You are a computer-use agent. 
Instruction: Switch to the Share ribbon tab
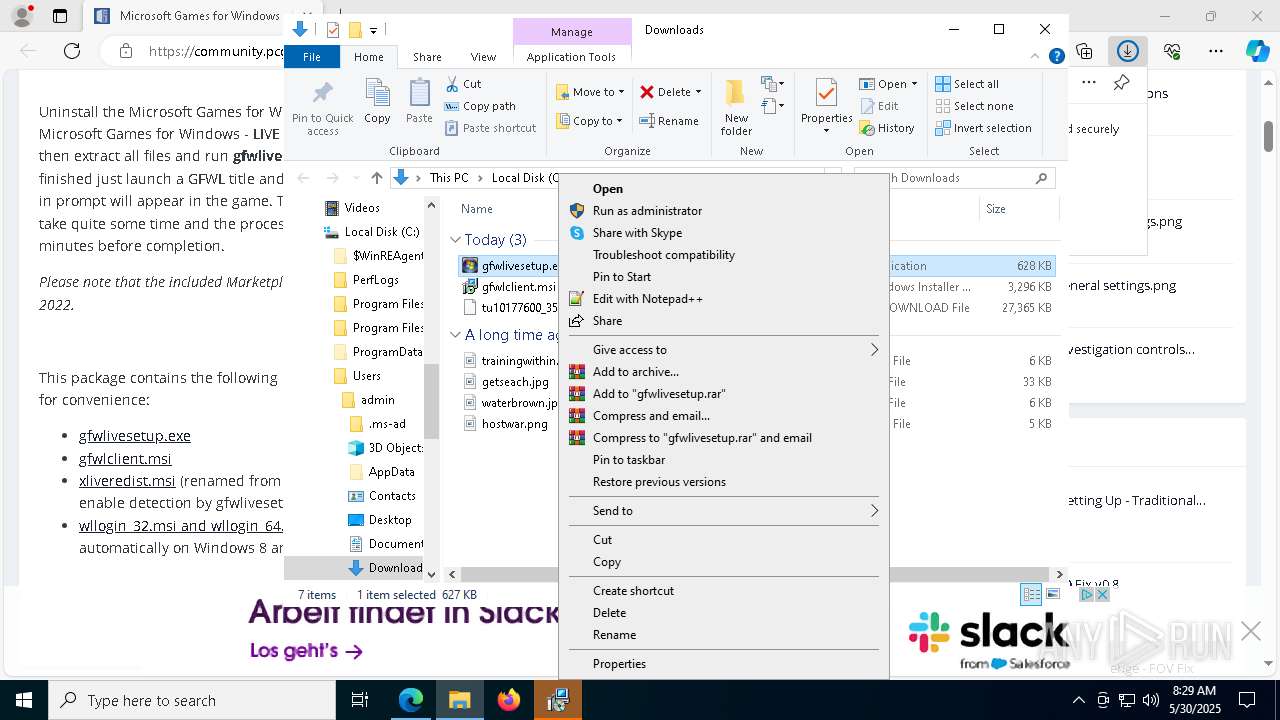[x=427, y=57]
